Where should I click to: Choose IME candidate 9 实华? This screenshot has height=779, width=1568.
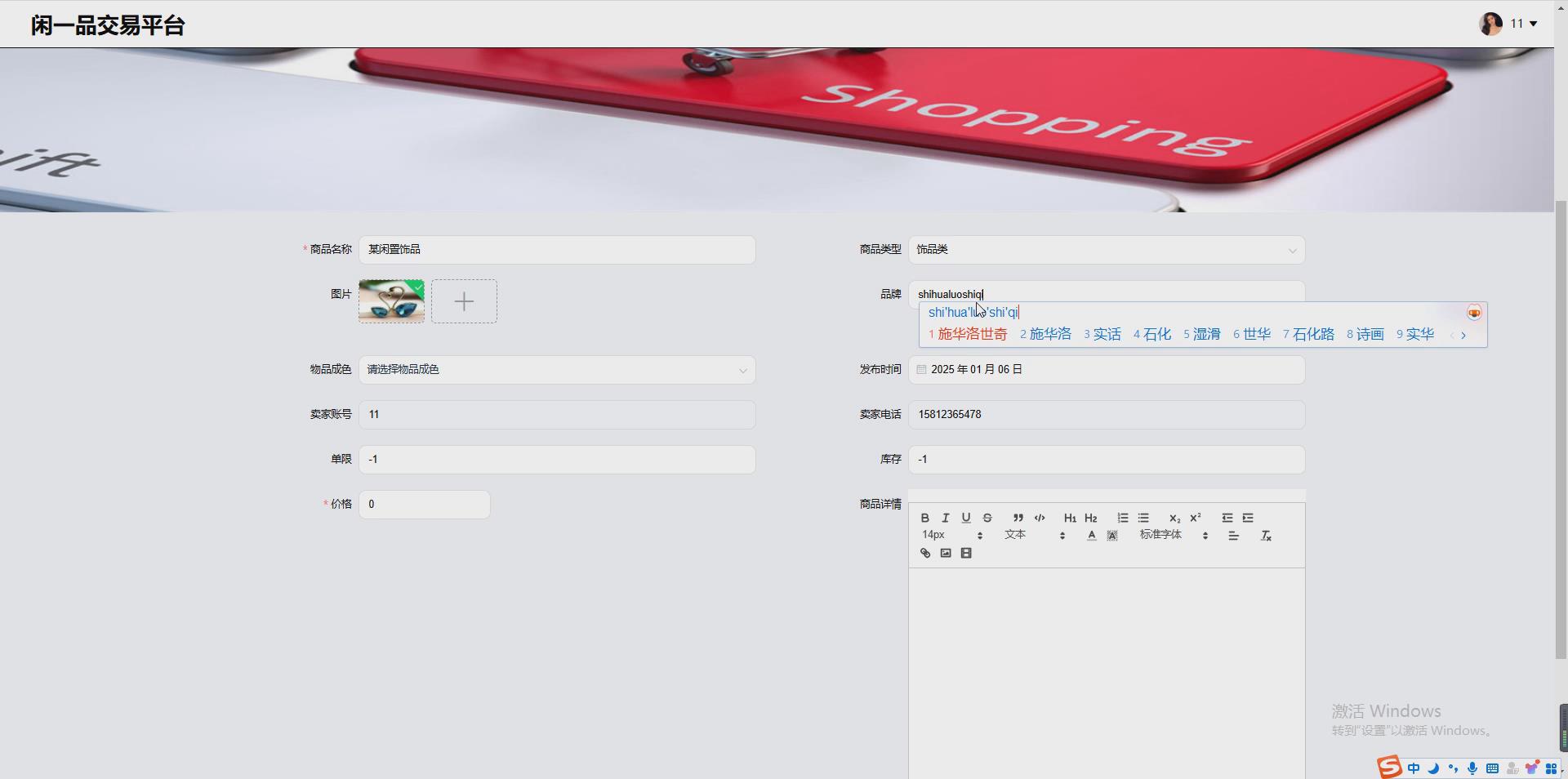pyautogui.click(x=1415, y=334)
